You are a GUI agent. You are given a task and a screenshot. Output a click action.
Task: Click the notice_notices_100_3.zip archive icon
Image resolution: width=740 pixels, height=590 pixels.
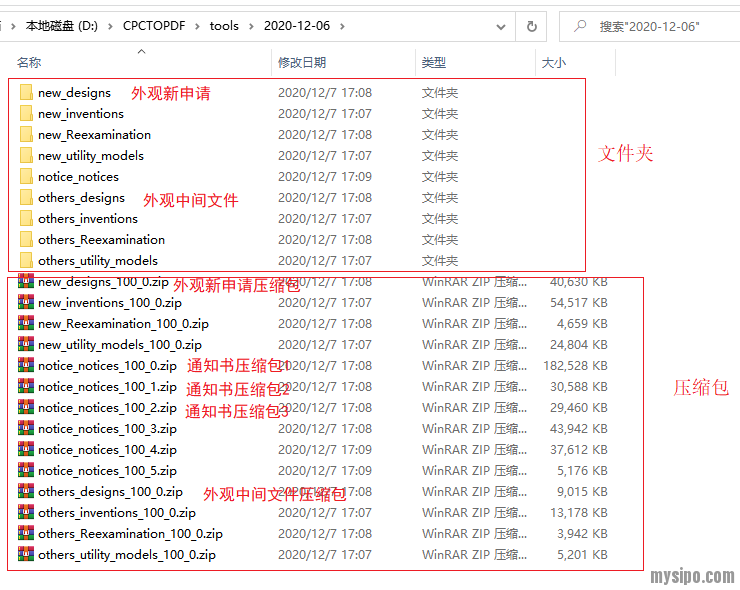coord(26,429)
